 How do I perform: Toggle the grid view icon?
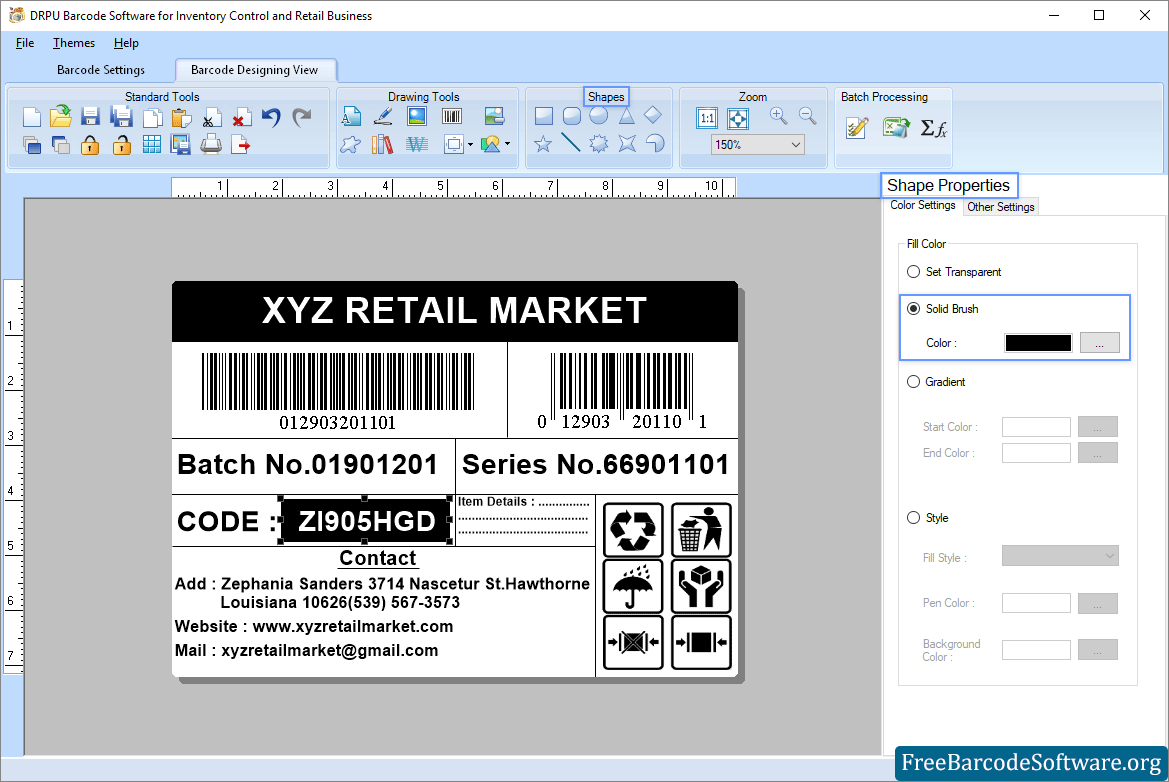click(x=151, y=145)
